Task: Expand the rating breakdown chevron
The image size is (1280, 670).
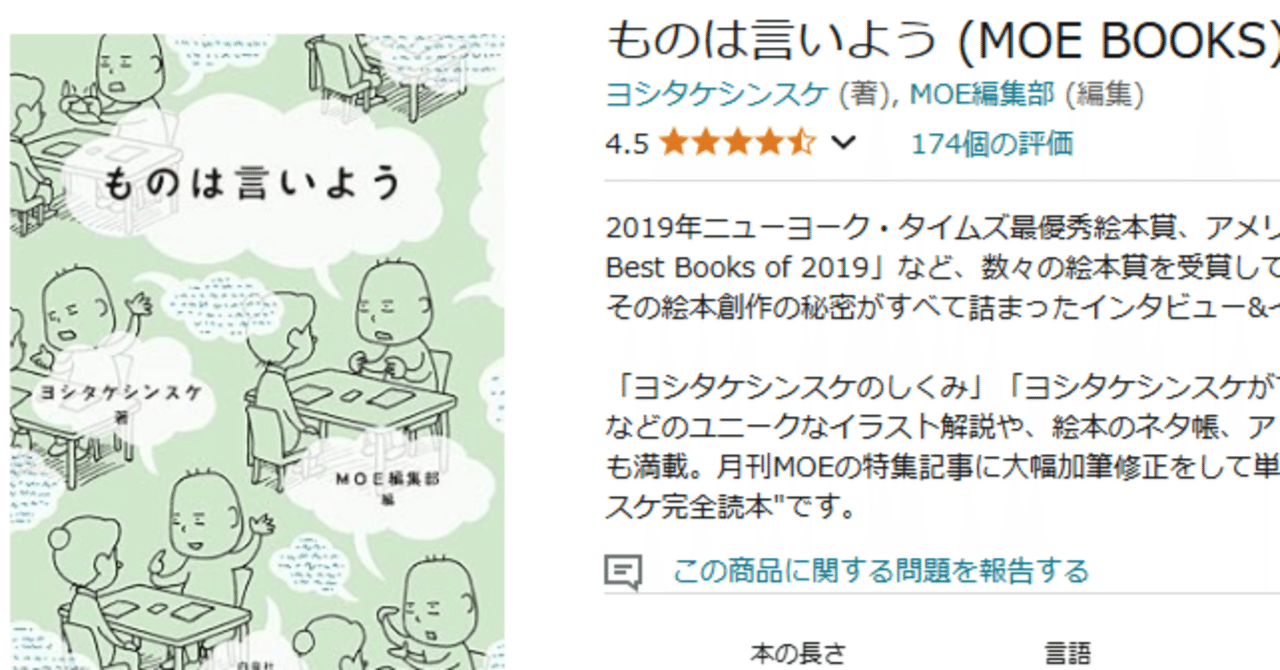Action: (844, 144)
